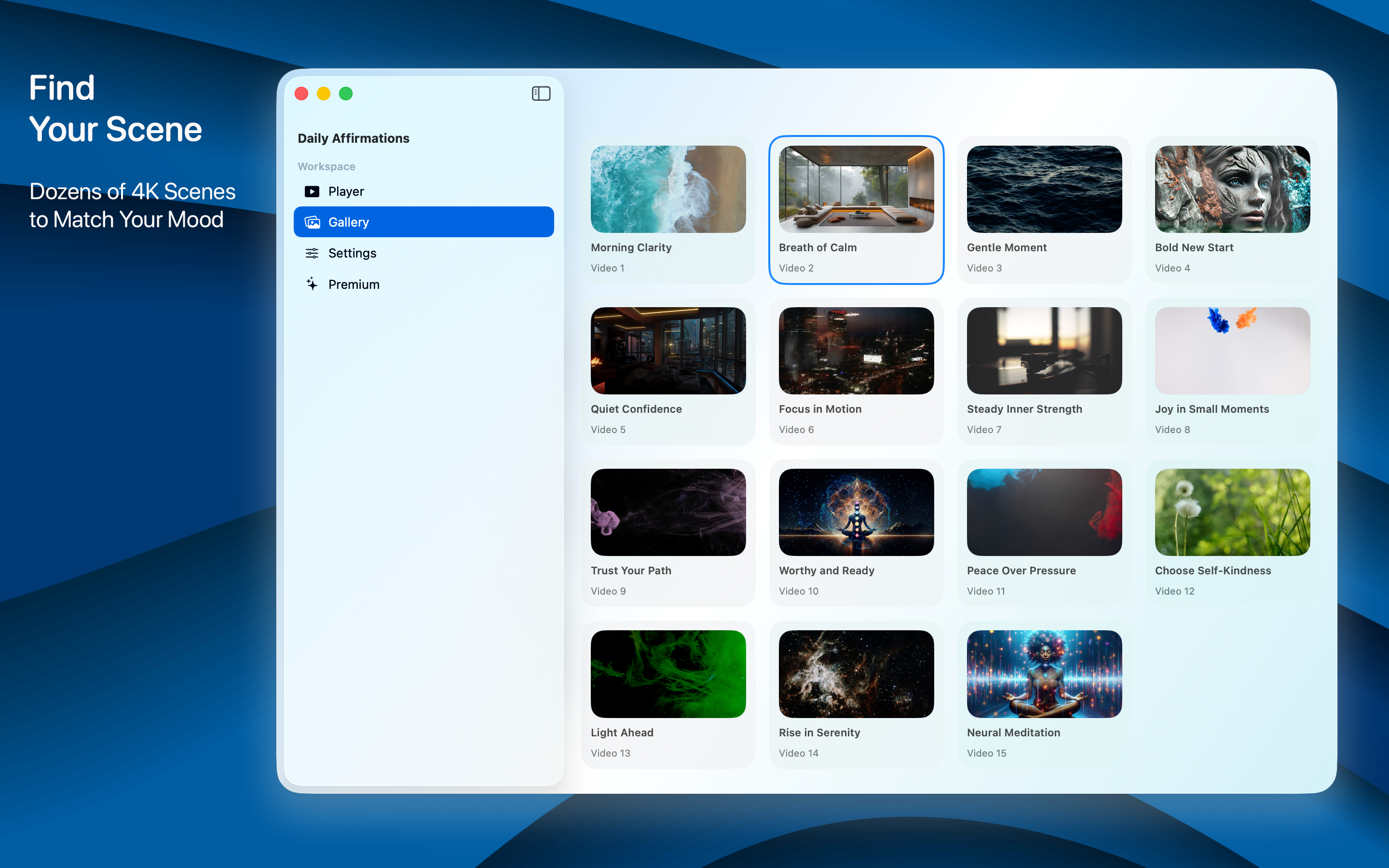1389x868 pixels.
Task: Choose the Choose Self-Kindness dandelion thumbnail
Action: click(x=1232, y=512)
